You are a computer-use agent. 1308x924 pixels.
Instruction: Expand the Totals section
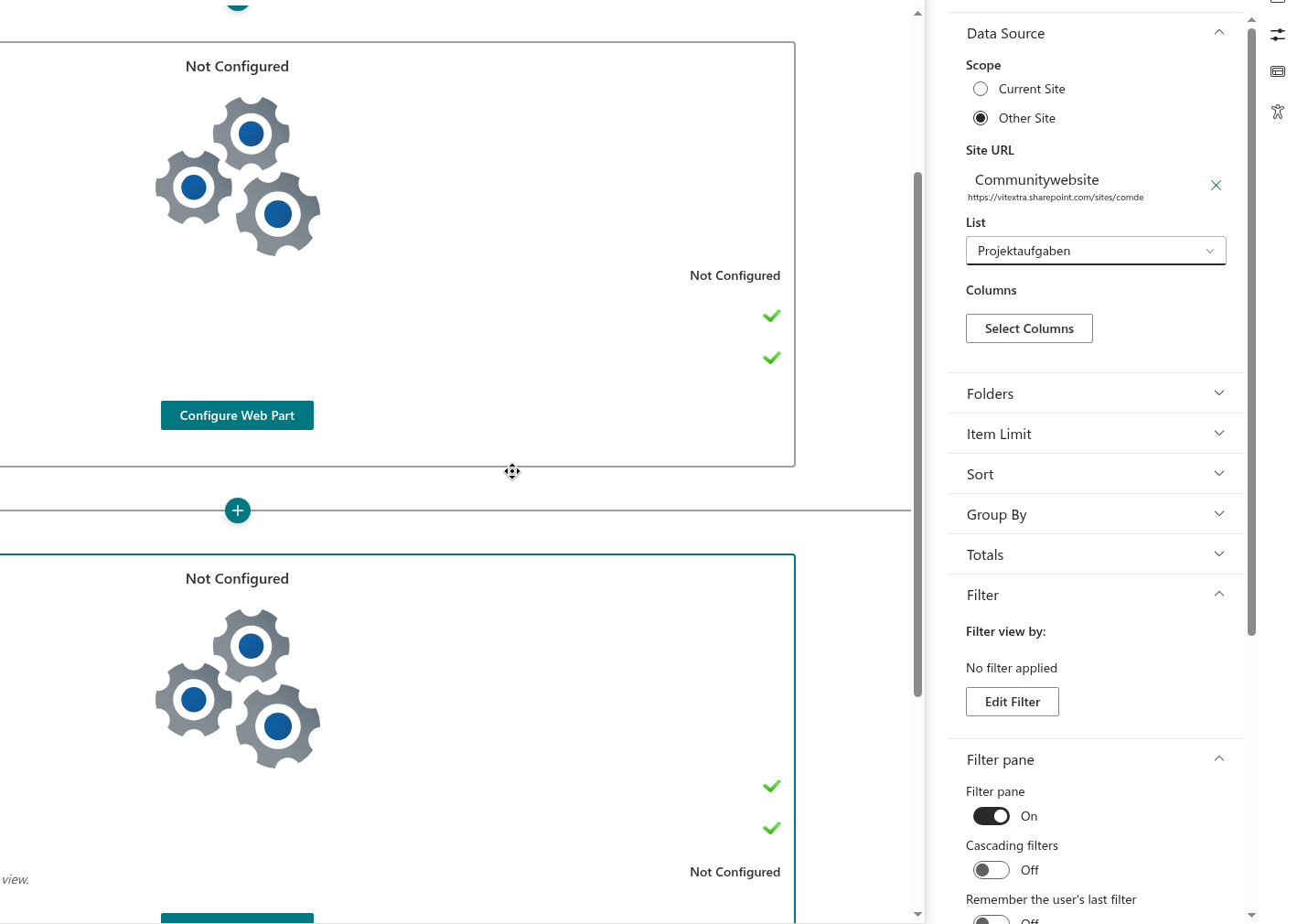1096,554
